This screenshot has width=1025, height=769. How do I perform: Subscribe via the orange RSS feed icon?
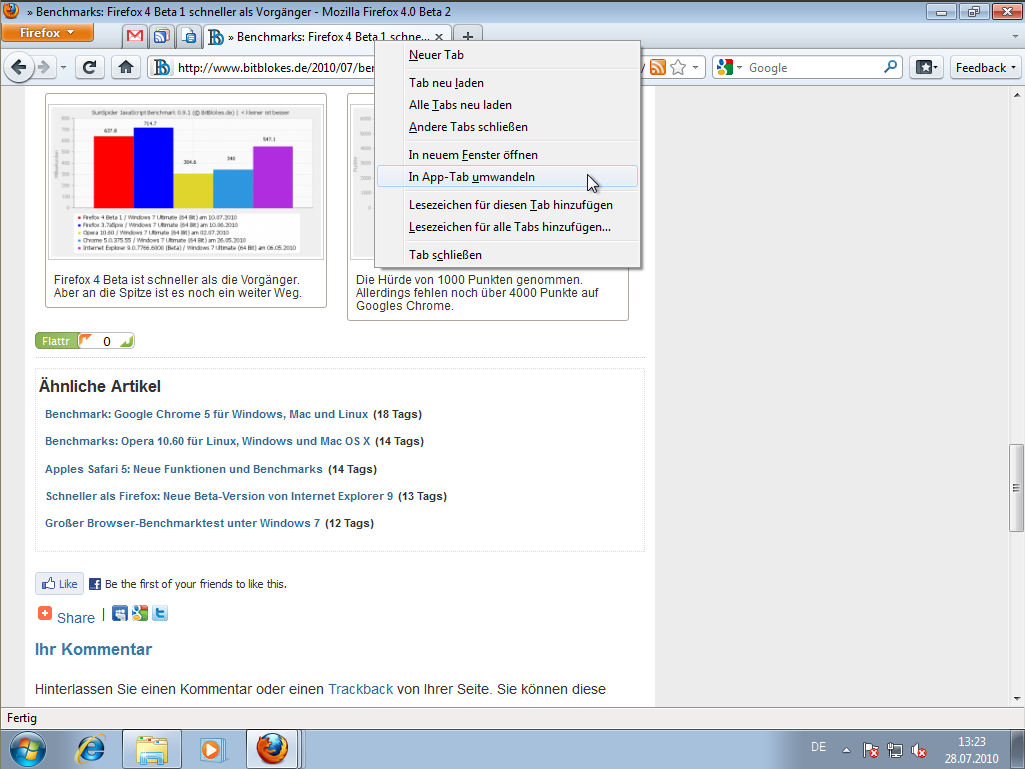click(x=658, y=67)
